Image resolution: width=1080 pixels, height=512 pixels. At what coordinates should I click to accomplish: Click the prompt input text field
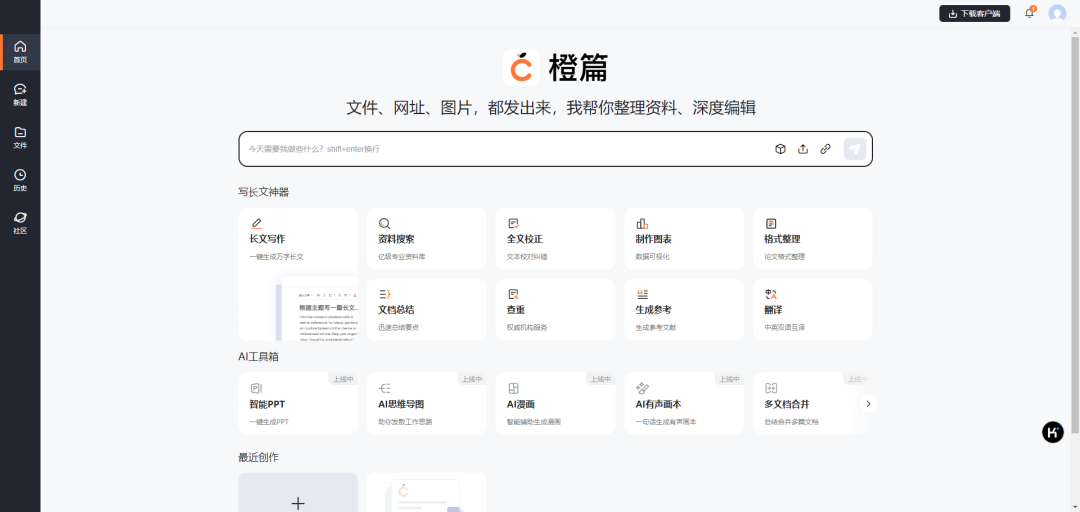pos(506,149)
